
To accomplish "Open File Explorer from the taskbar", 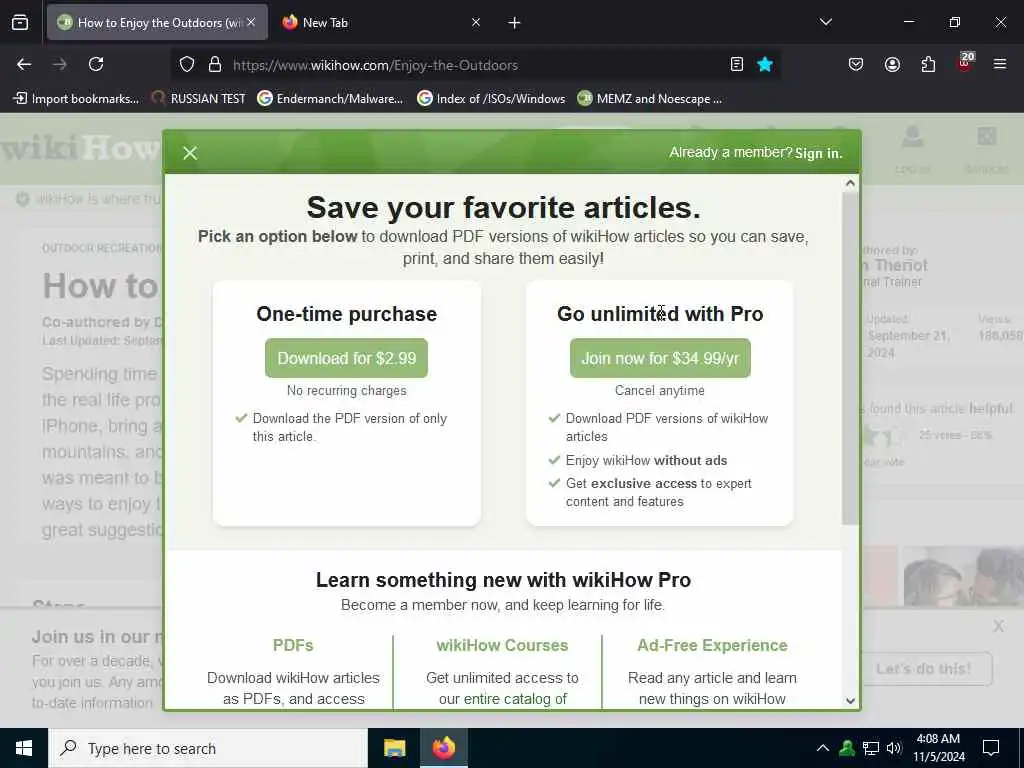I will [x=394, y=748].
